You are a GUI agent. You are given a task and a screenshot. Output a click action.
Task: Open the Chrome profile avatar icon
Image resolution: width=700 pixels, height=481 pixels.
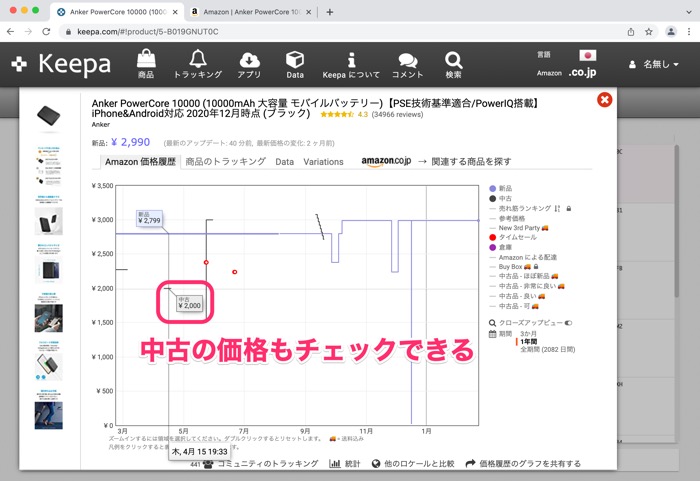coord(671,32)
